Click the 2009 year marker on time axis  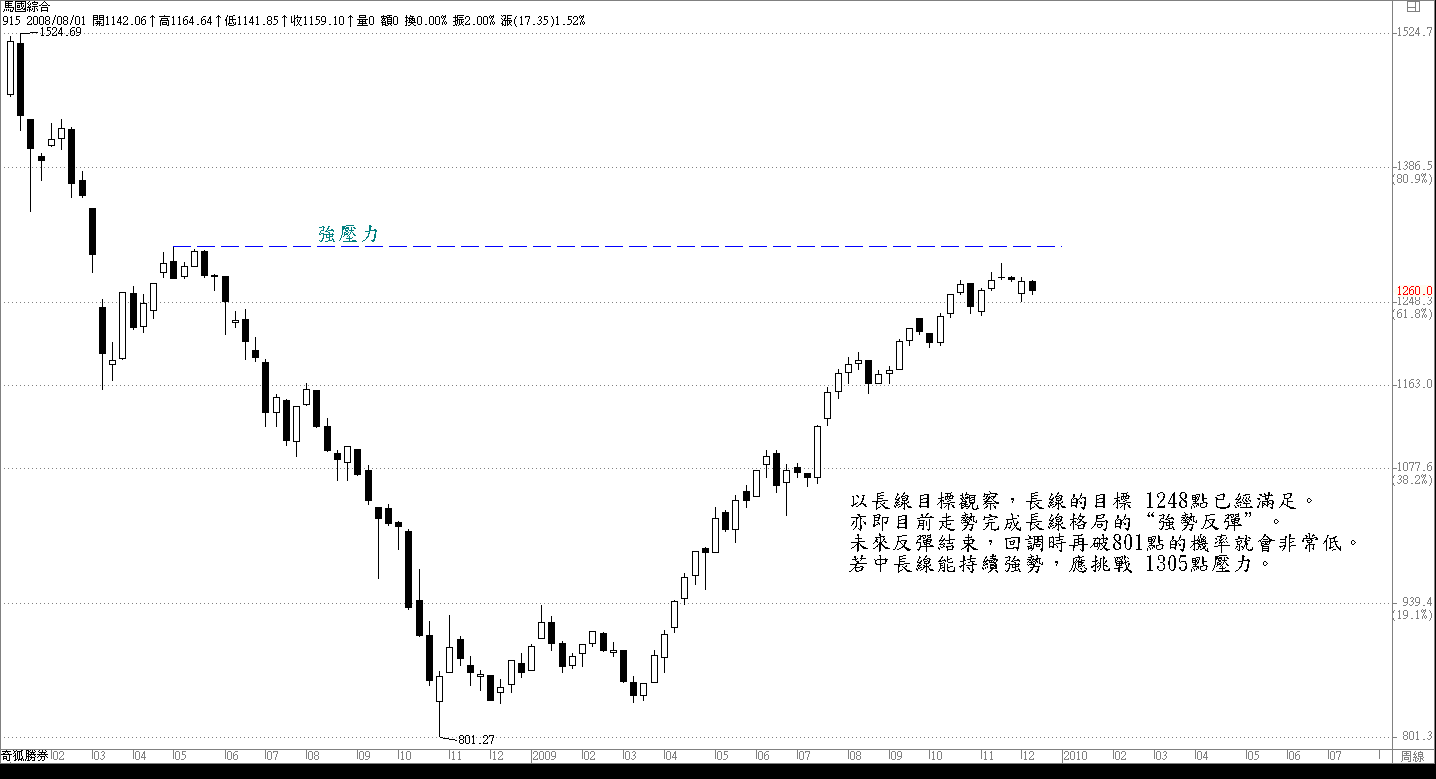(544, 756)
